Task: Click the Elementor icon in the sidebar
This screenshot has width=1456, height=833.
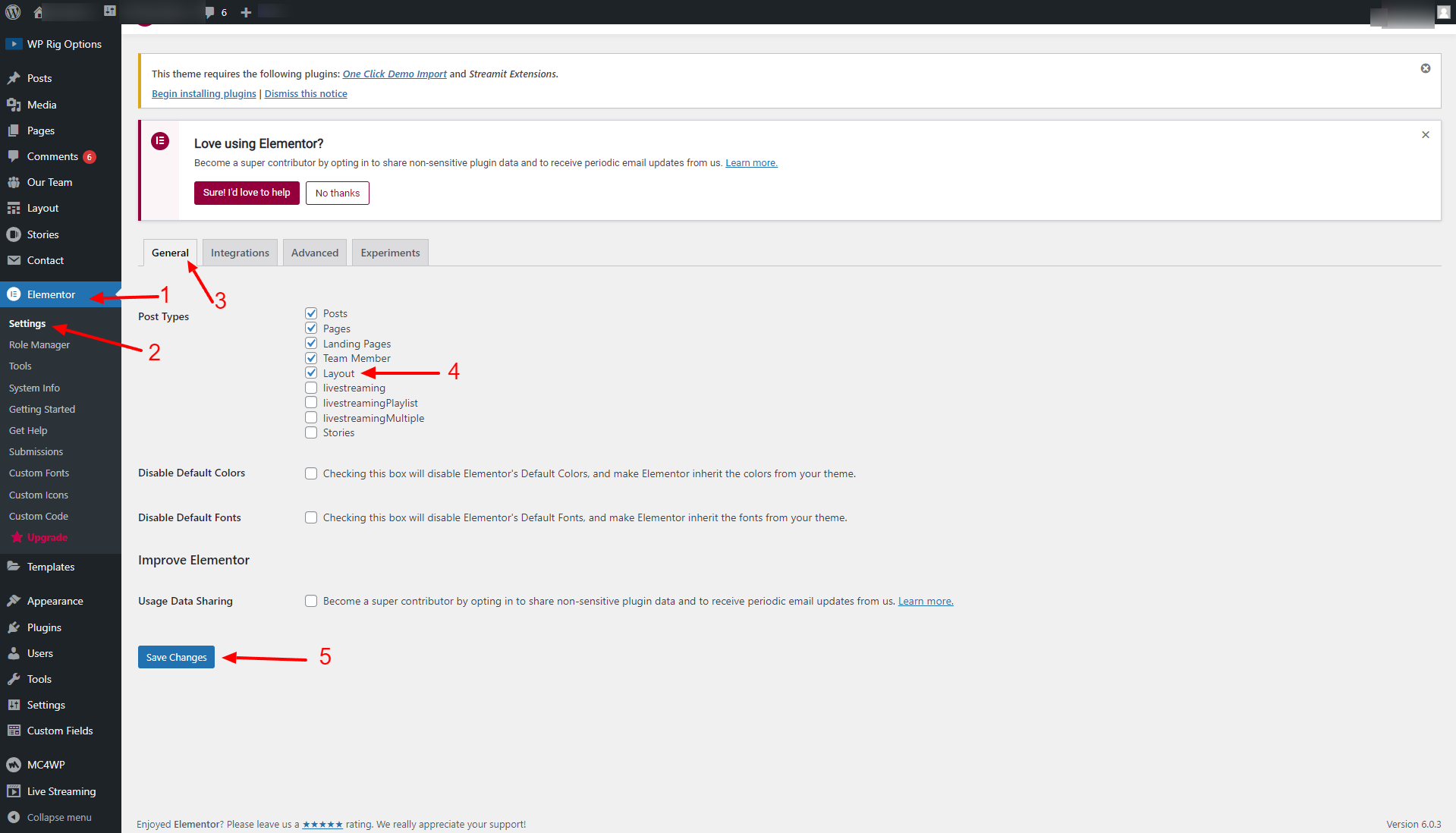Action: (14, 294)
